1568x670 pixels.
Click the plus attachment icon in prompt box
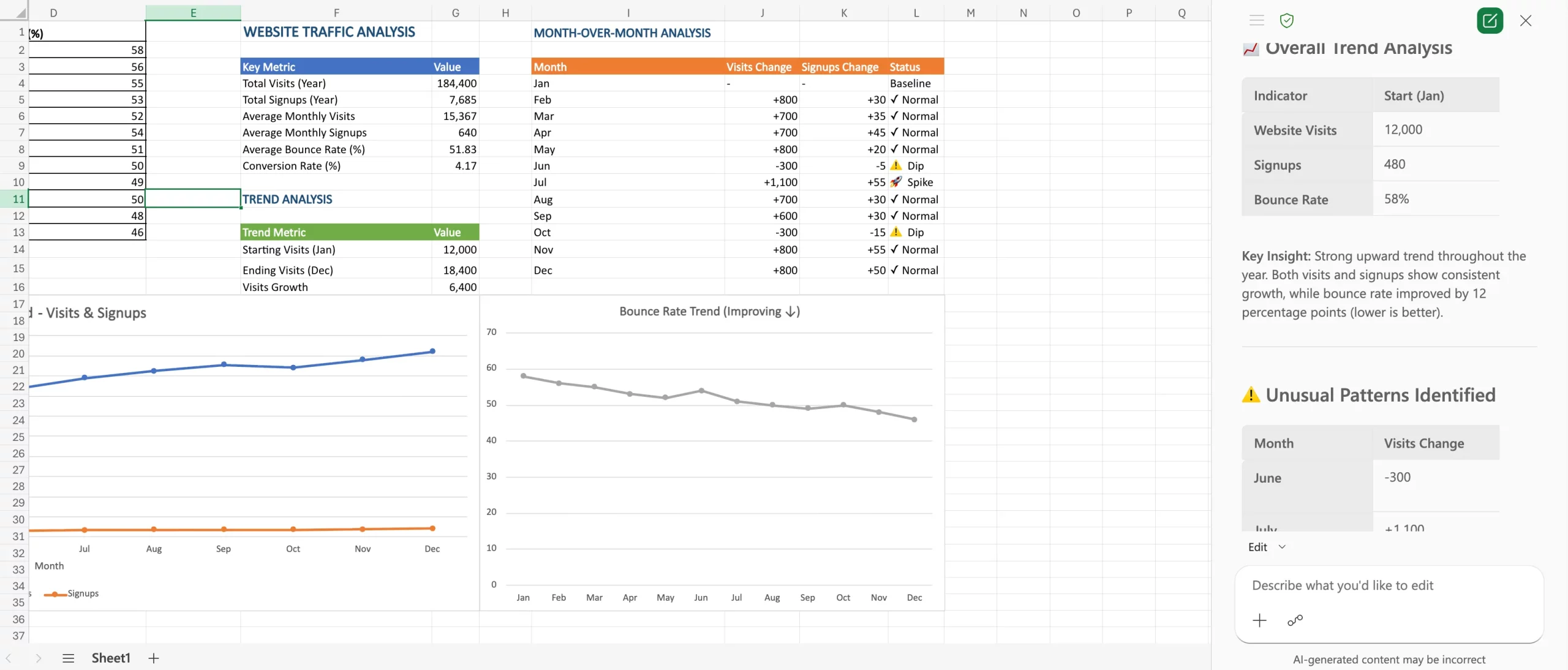coord(1259,620)
